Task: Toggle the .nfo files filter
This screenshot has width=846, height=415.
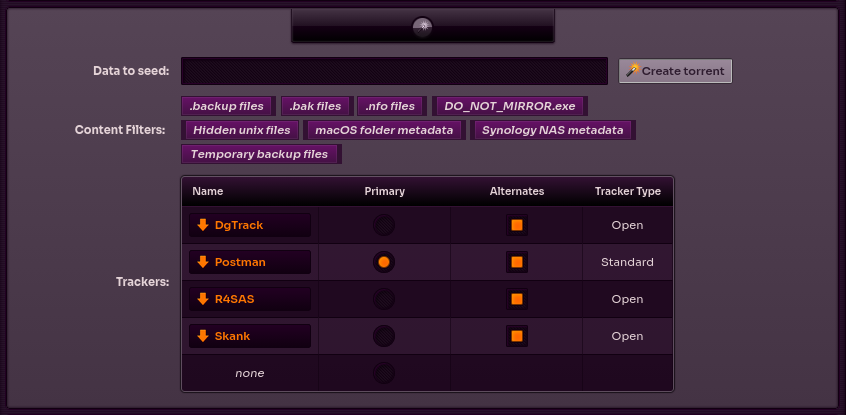Action: coord(390,106)
